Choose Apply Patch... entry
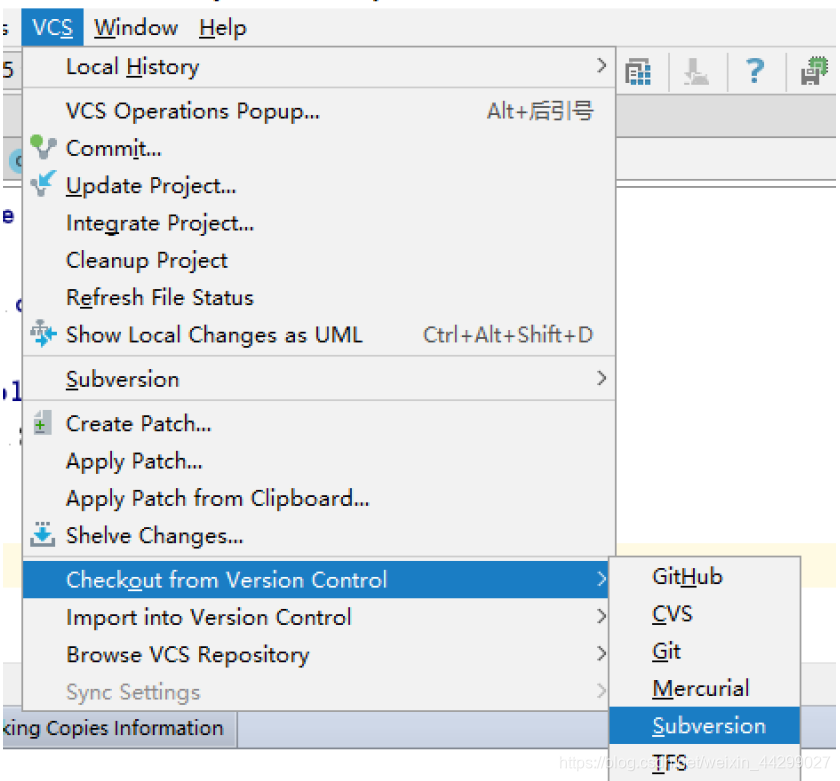 (x=319, y=461)
